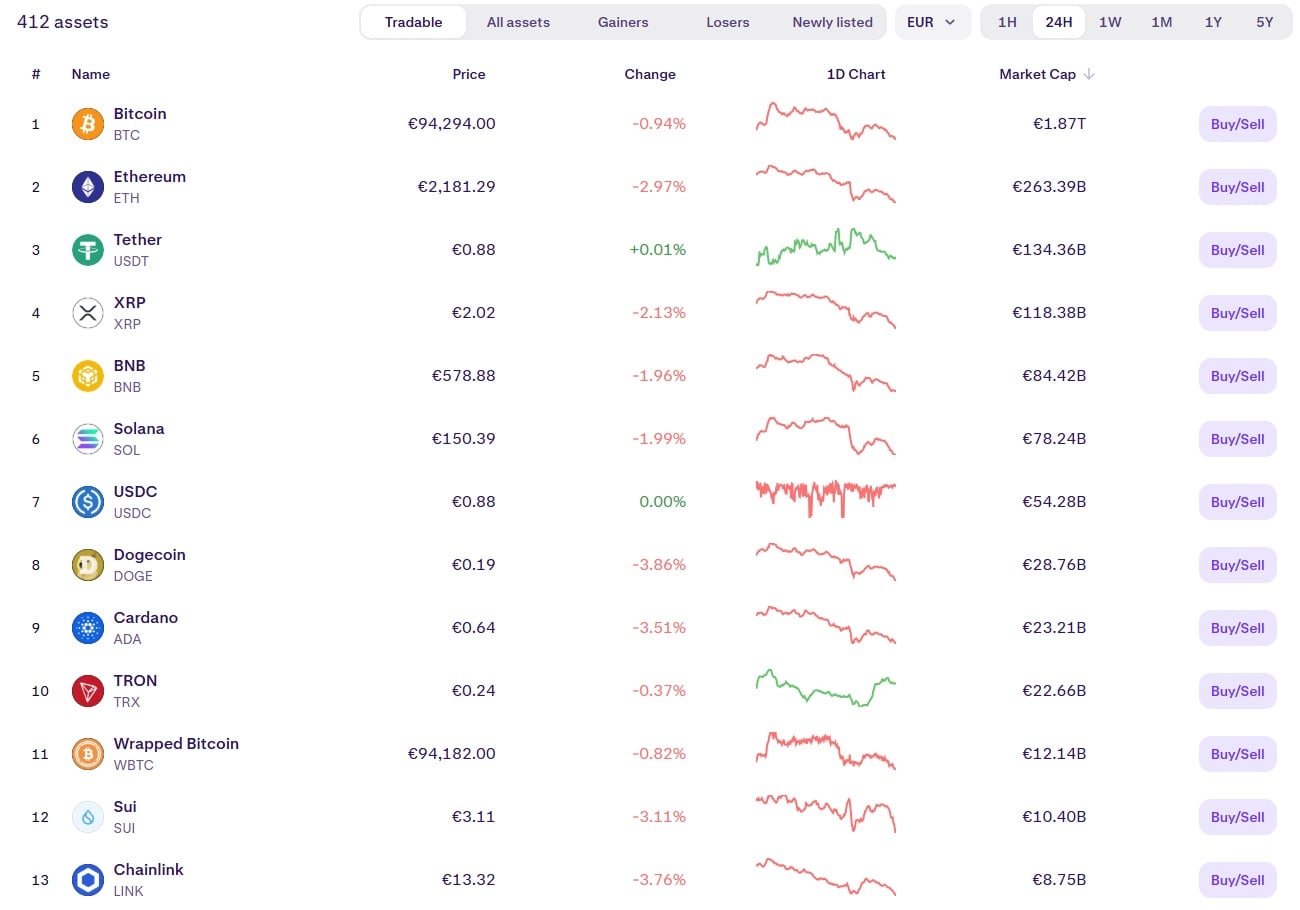
Task: Click the XRP logo icon
Action: point(87,312)
